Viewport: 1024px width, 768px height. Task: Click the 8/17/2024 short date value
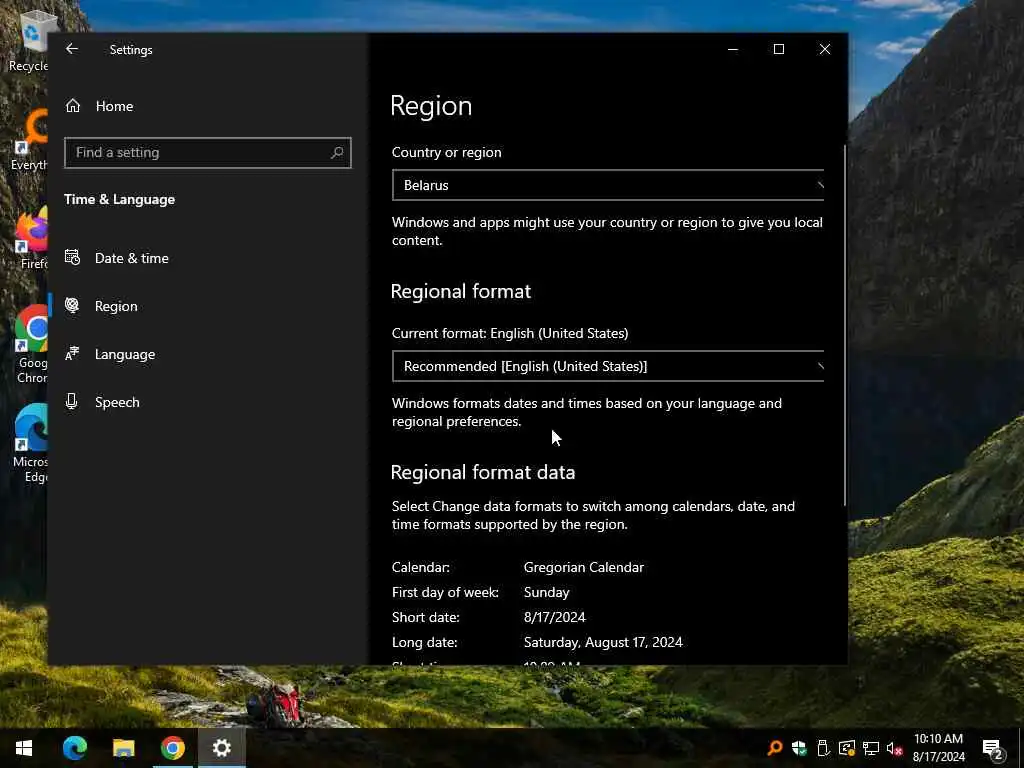pyautogui.click(x=554, y=617)
